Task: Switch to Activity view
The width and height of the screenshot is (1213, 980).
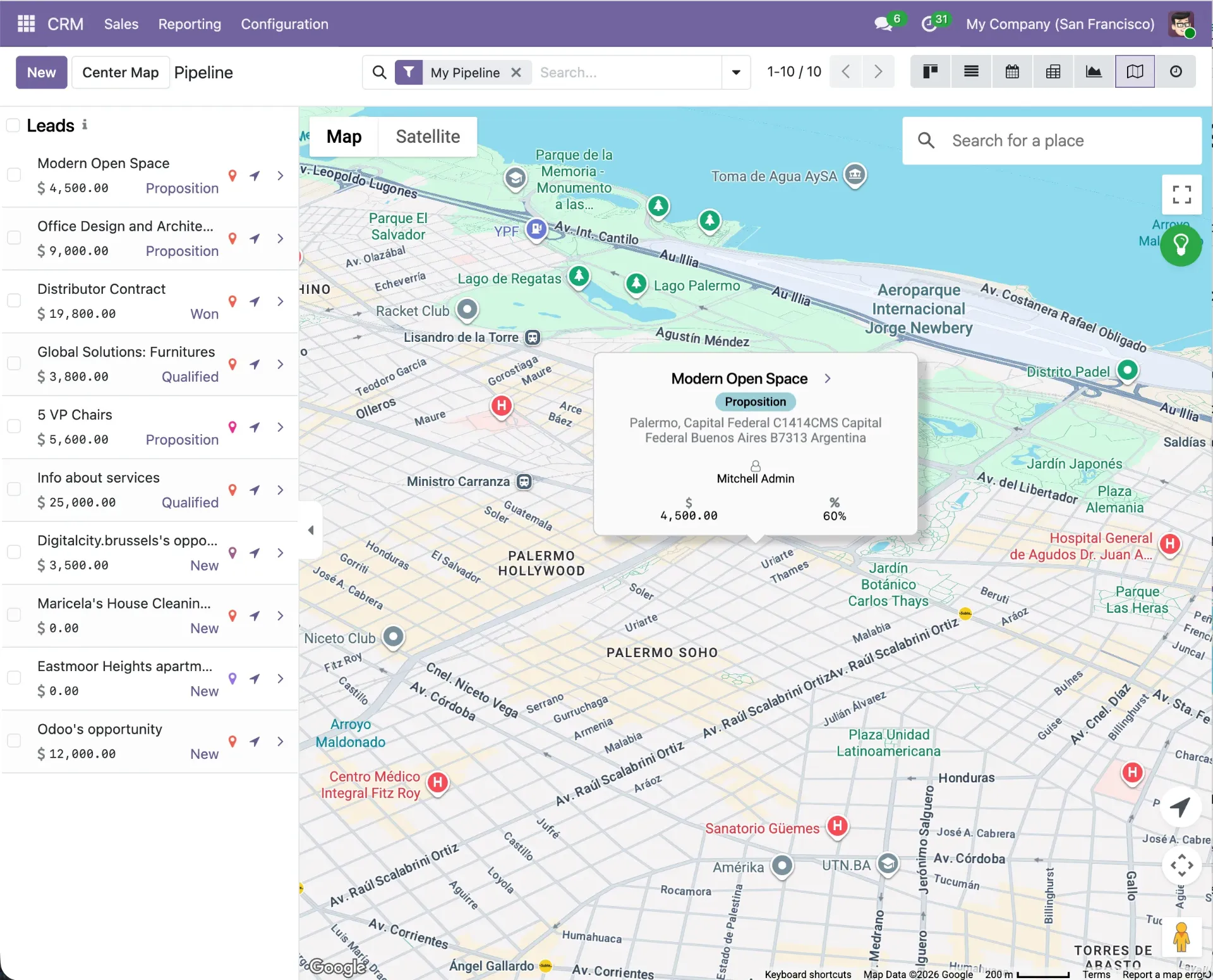Action: tap(1176, 72)
